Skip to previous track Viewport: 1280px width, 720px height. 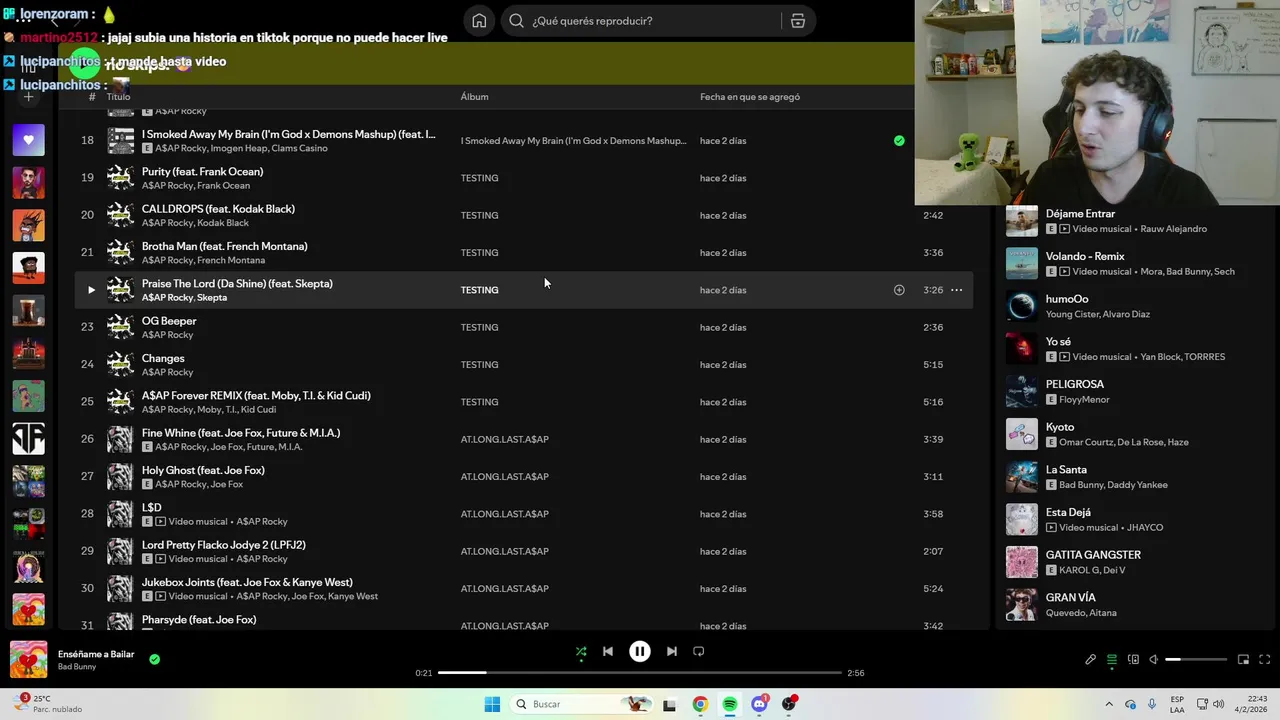point(608,651)
